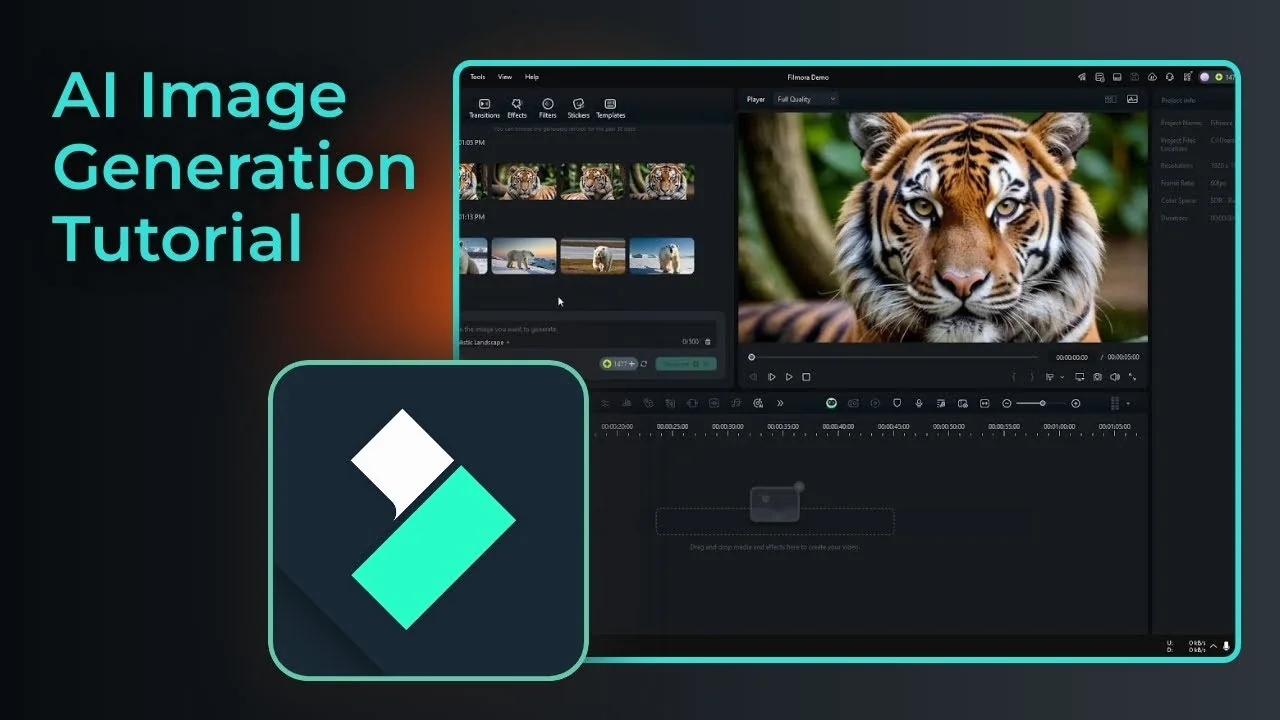This screenshot has width=1280, height=720.
Task: Click the timeline drag-and-drop media zone
Action: (x=775, y=521)
